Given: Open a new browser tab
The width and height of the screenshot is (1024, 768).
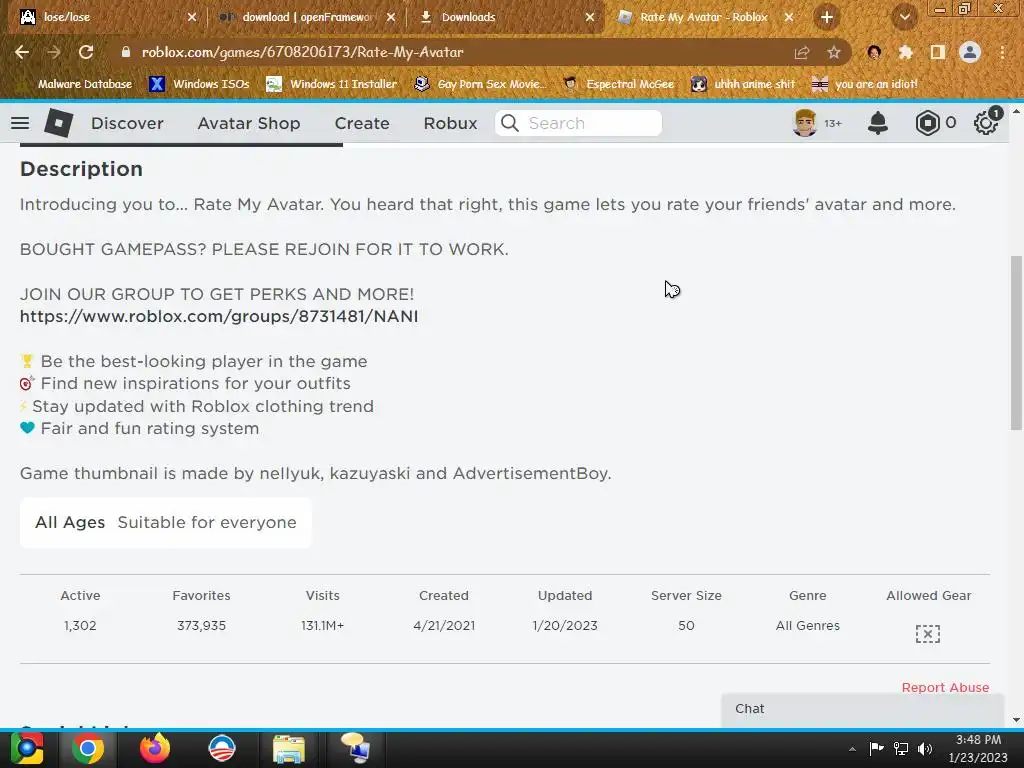Looking at the screenshot, I should [827, 18].
